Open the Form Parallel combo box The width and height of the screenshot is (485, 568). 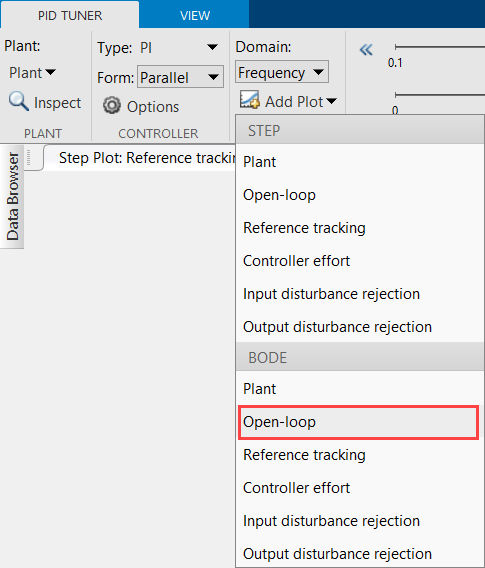180,77
